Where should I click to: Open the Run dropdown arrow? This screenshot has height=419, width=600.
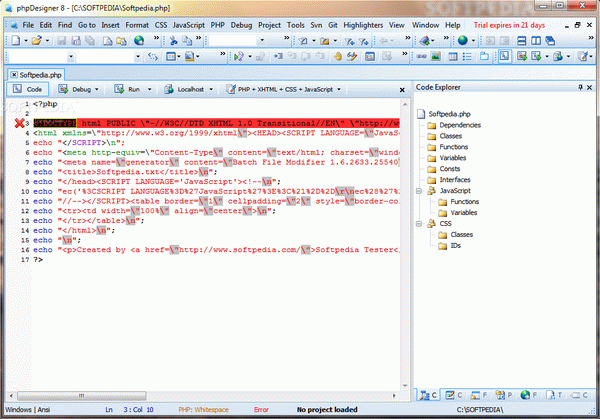click(x=150, y=89)
